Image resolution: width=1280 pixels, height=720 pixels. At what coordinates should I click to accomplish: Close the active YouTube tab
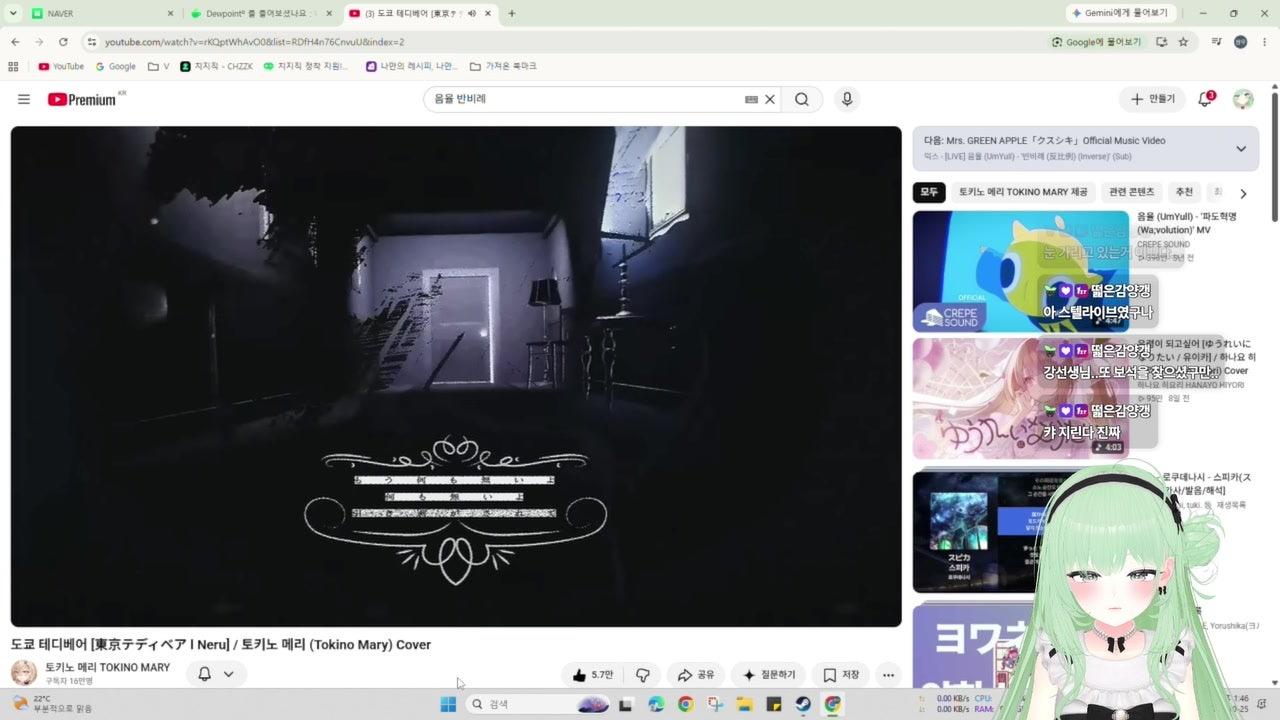pos(488,14)
